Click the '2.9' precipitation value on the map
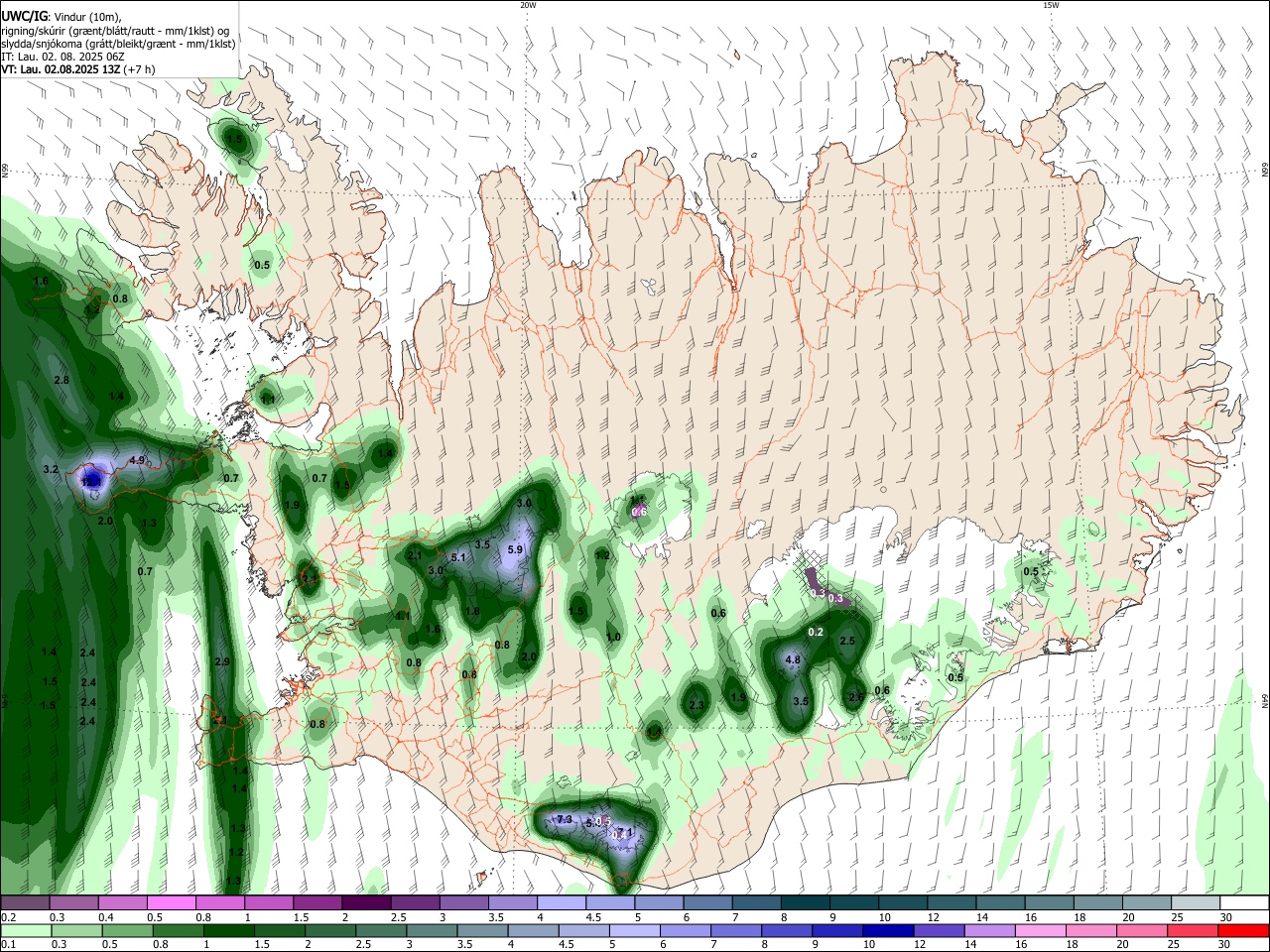The width and height of the screenshot is (1270, 952). pyautogui.click(x=222, y=661)
